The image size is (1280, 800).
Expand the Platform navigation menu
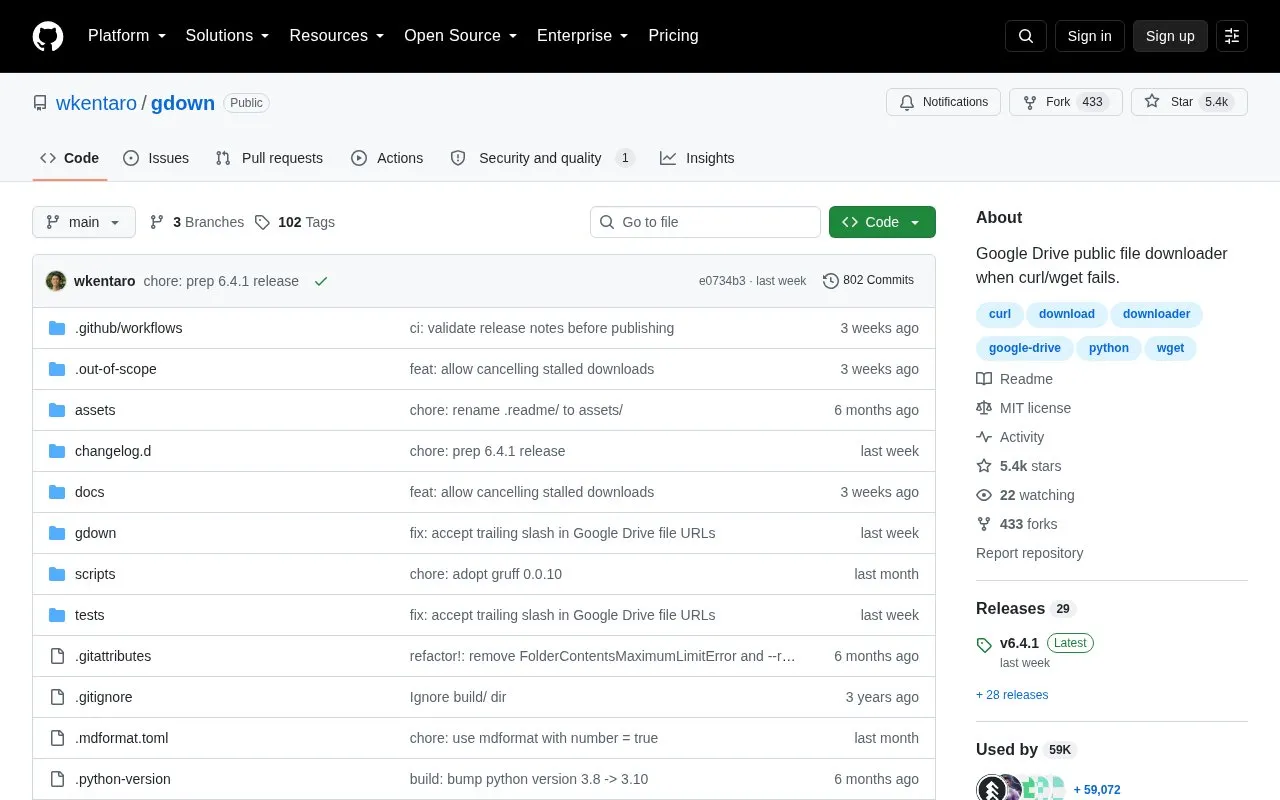click(127, 36)
